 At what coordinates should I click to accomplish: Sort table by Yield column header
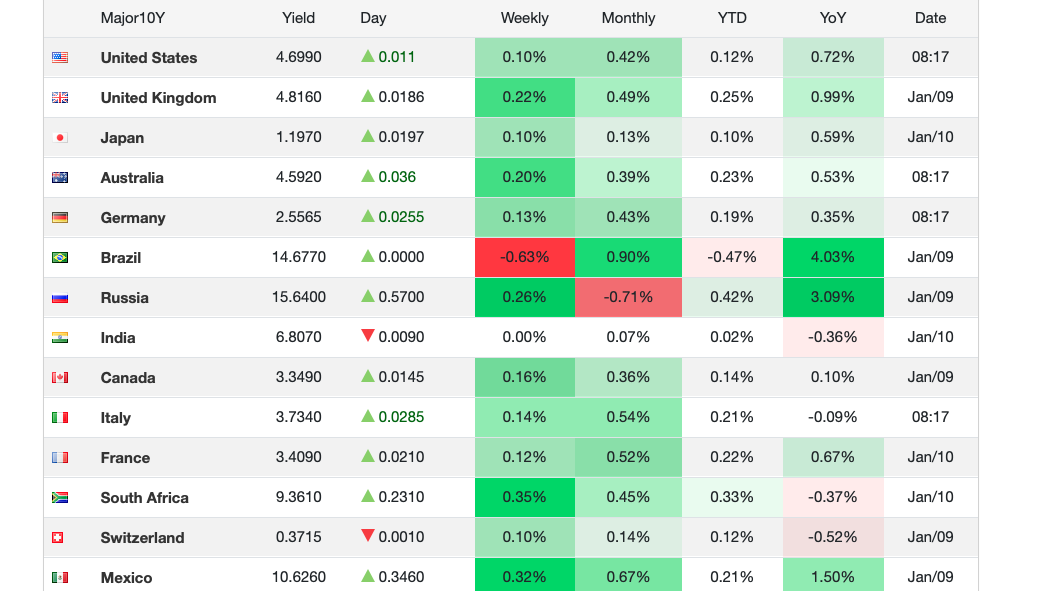pos(298,18)
